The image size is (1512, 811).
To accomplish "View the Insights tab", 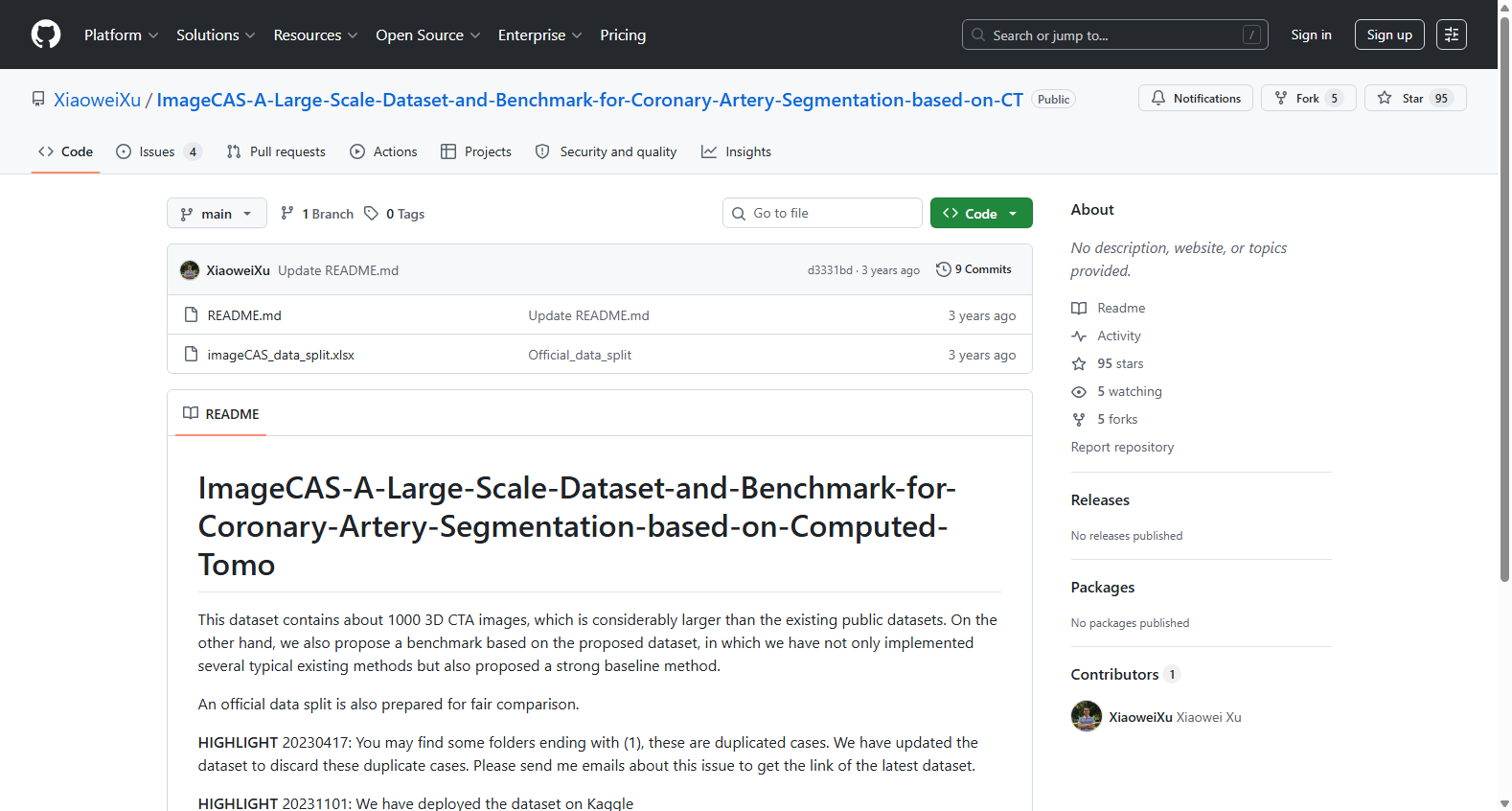I will tap(736, 151).
